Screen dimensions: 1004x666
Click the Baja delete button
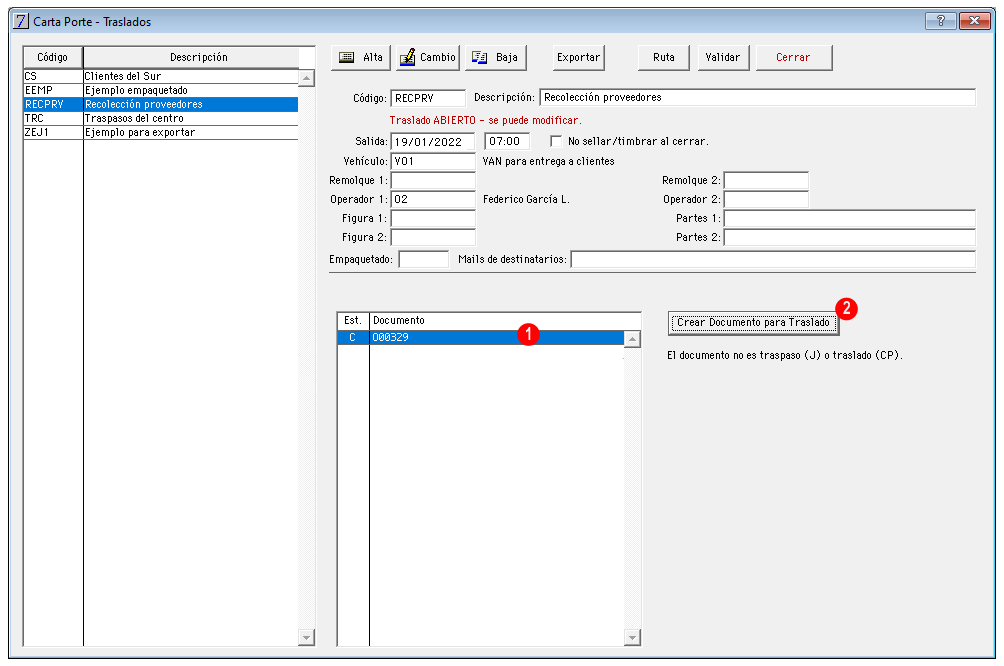coord(496,58)
